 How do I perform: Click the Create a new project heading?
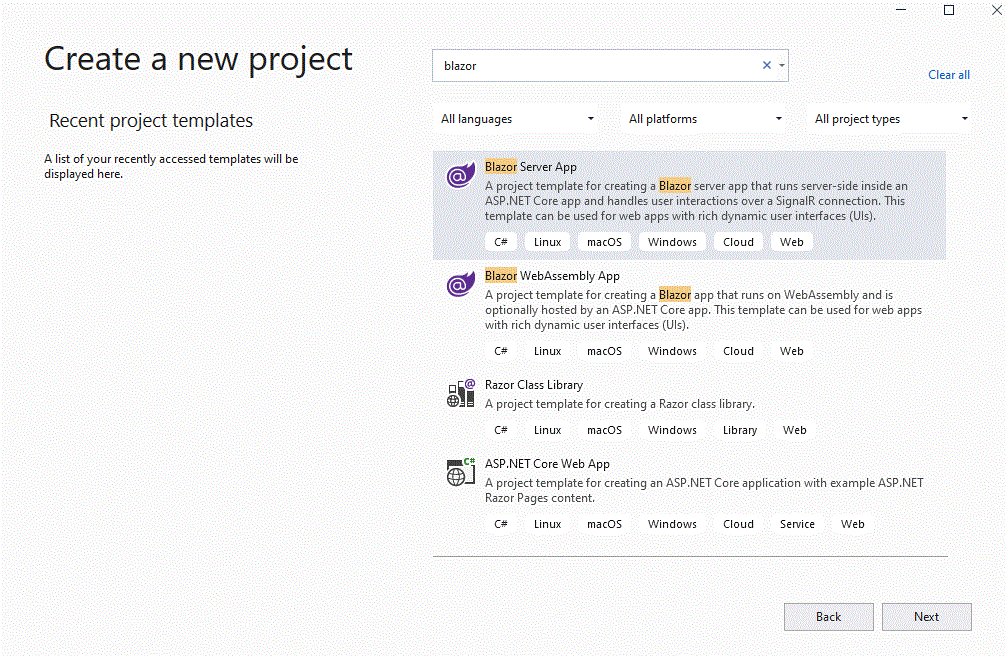point(198,60)
